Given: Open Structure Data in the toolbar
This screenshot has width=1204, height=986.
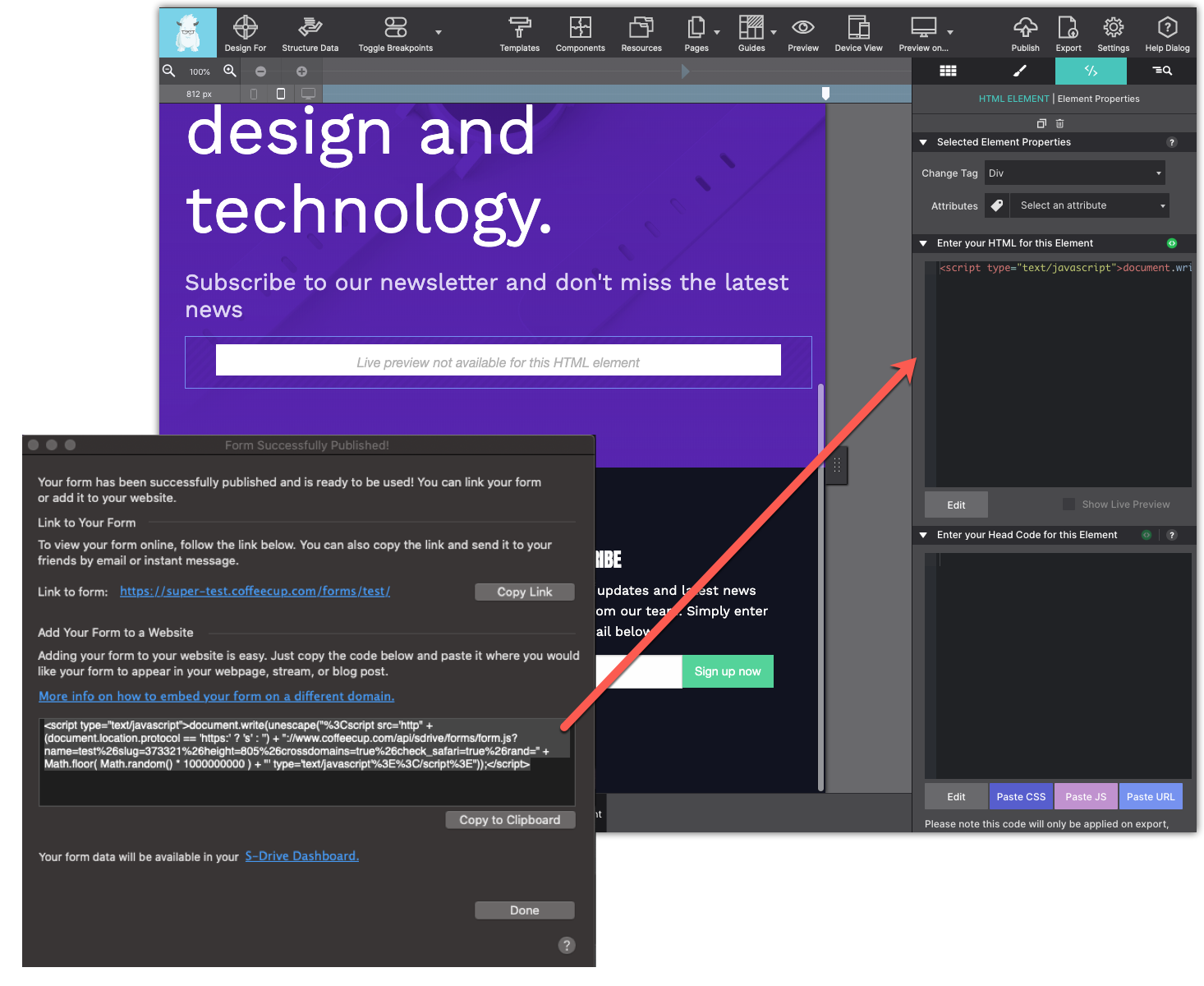Looking at the screenshot, I should click(x=310, y=34).
